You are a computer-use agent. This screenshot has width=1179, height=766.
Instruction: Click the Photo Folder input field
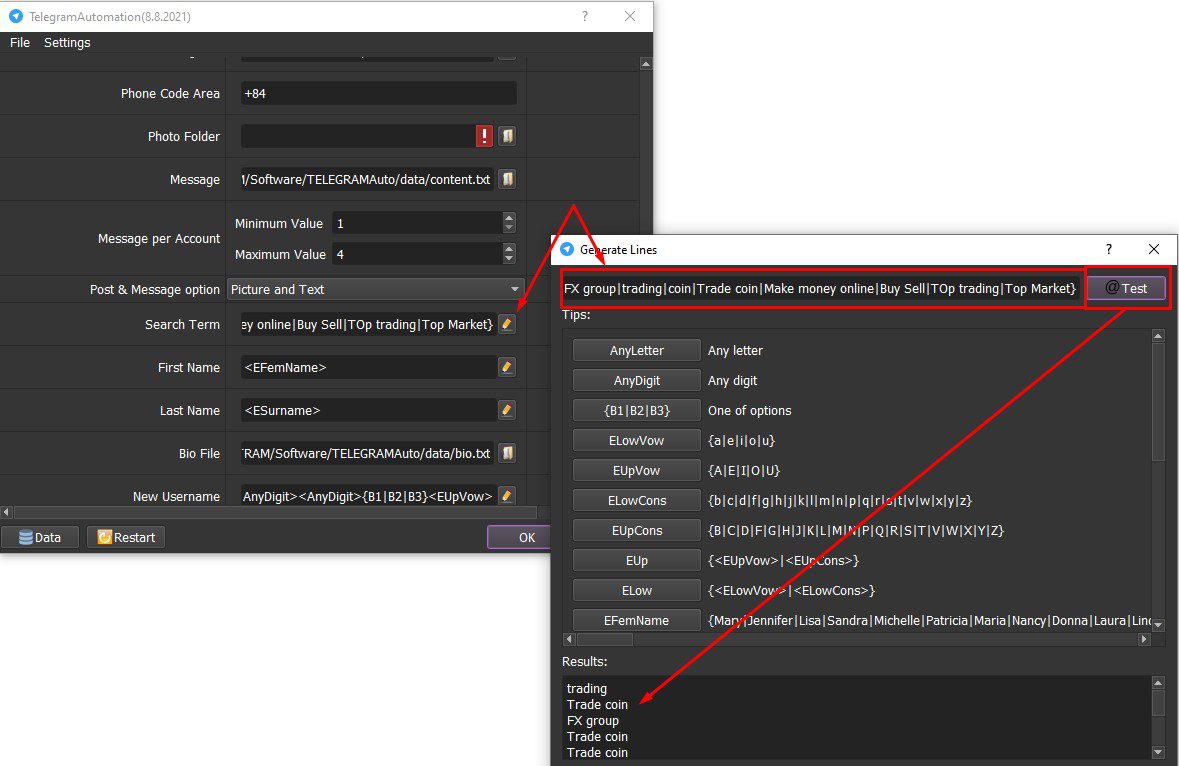(x=358, y=136)
